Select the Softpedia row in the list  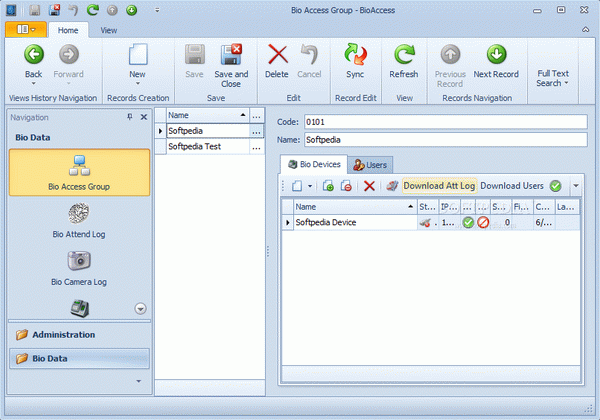coord(208,131)
